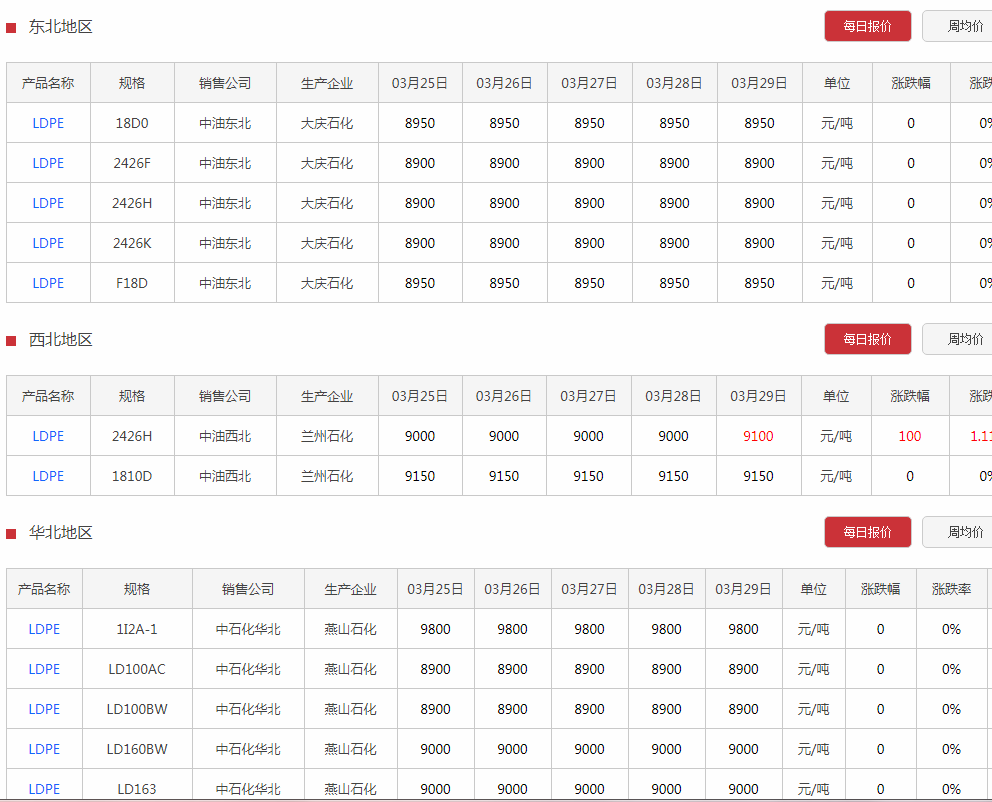Click the 东北地区 section heading
This screenshot has width=992, height=802.
click(61, 27)
